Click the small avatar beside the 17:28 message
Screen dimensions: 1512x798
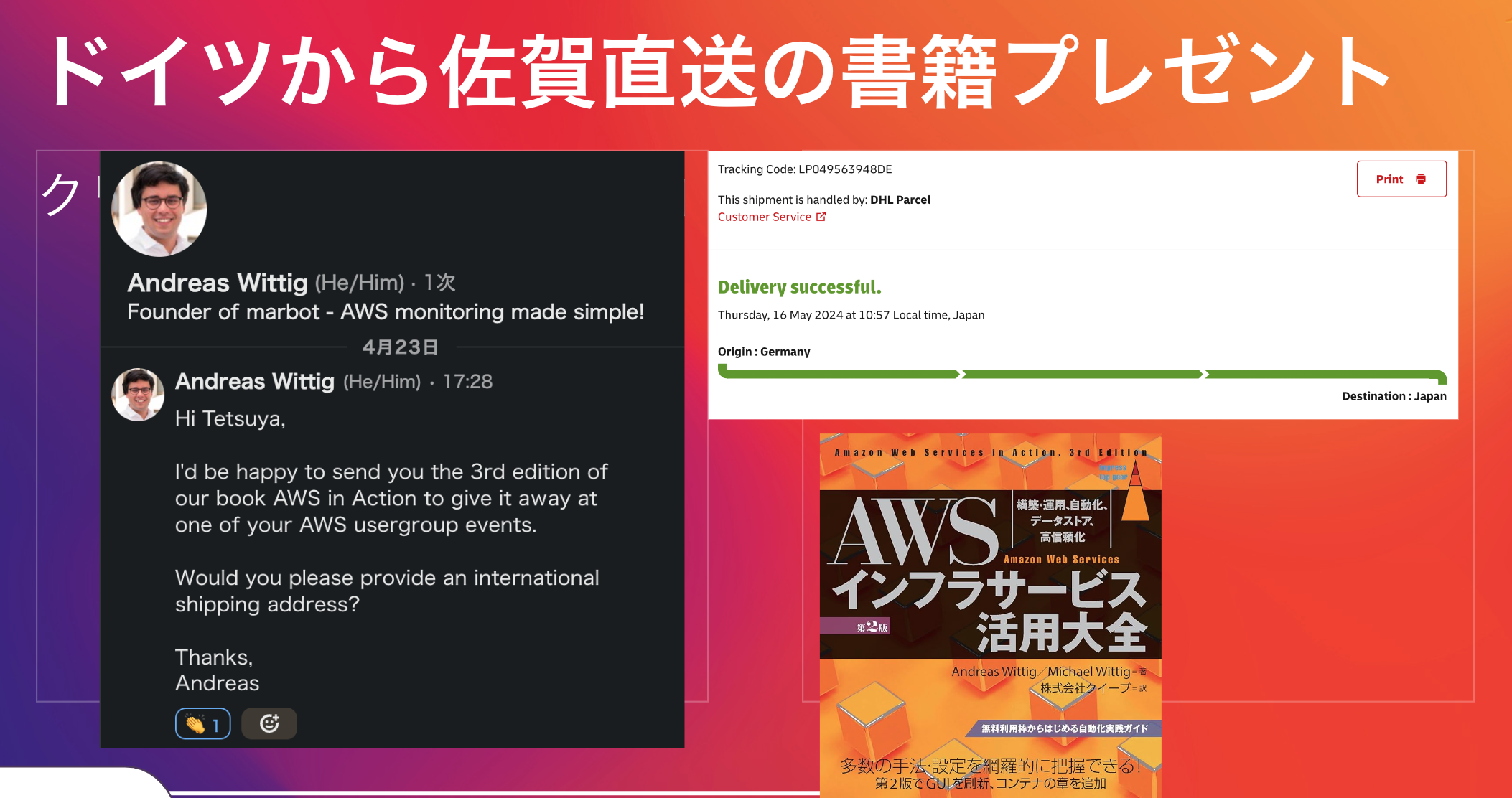(x=138, y=395)
